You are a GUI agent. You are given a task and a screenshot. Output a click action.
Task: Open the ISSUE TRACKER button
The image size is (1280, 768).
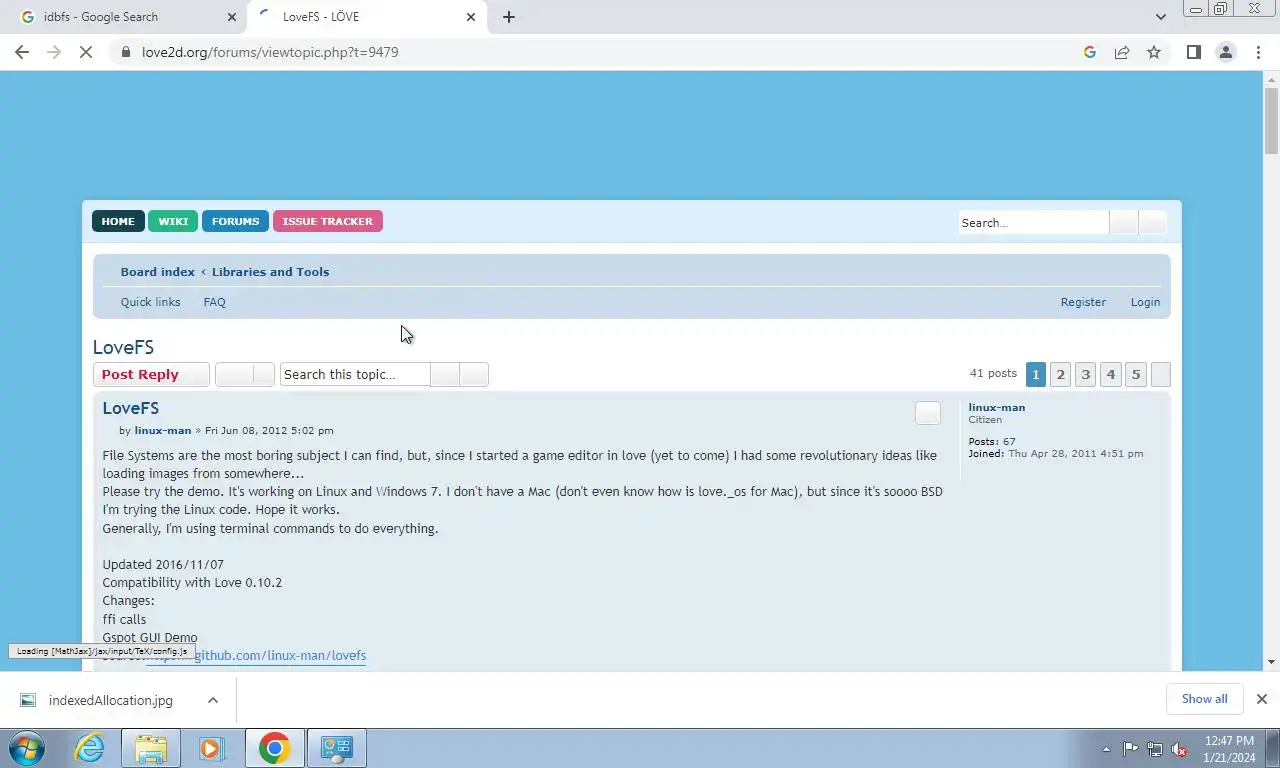pos(327,221)
